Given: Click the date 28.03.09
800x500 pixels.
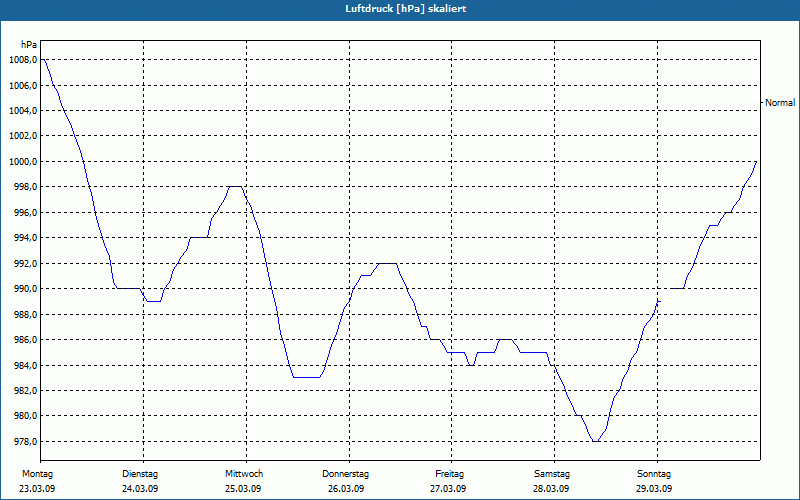Looking at the screenshot, I should pos(551,489).
